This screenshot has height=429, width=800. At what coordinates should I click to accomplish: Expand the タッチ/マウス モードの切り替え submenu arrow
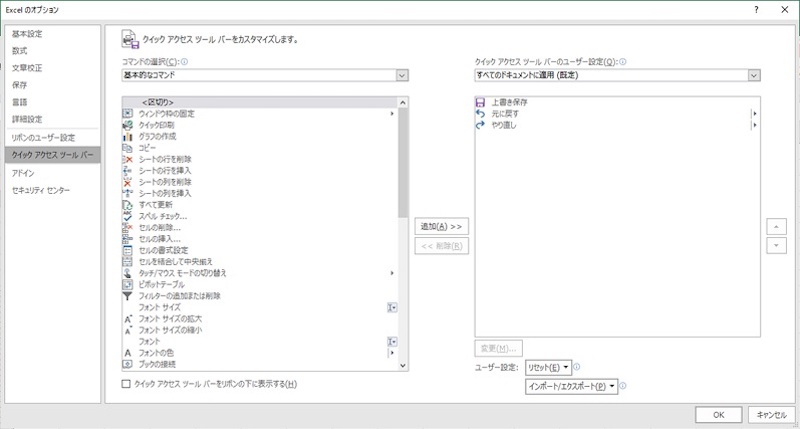click(392, 273)
